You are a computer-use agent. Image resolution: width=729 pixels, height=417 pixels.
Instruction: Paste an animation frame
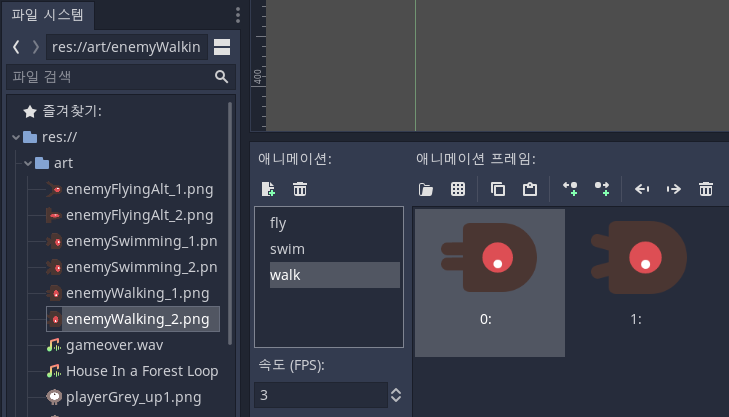pos(530,189)
